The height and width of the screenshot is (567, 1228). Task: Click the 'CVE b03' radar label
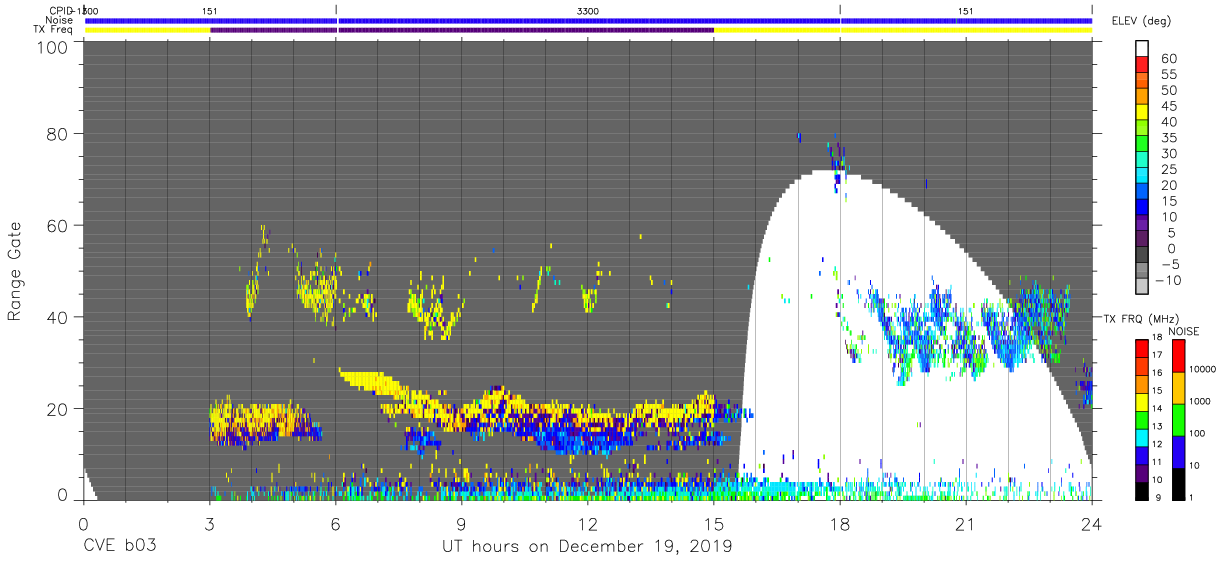point(121,547)
